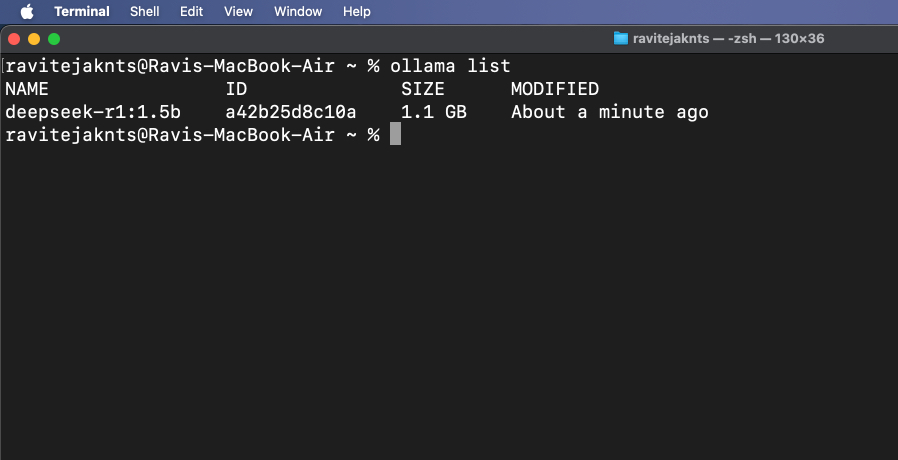The height and width of the screenshot is (460, 898).
Task: Click the deepseek-r1:1.5b model name
Action: (x=93, y=112)
